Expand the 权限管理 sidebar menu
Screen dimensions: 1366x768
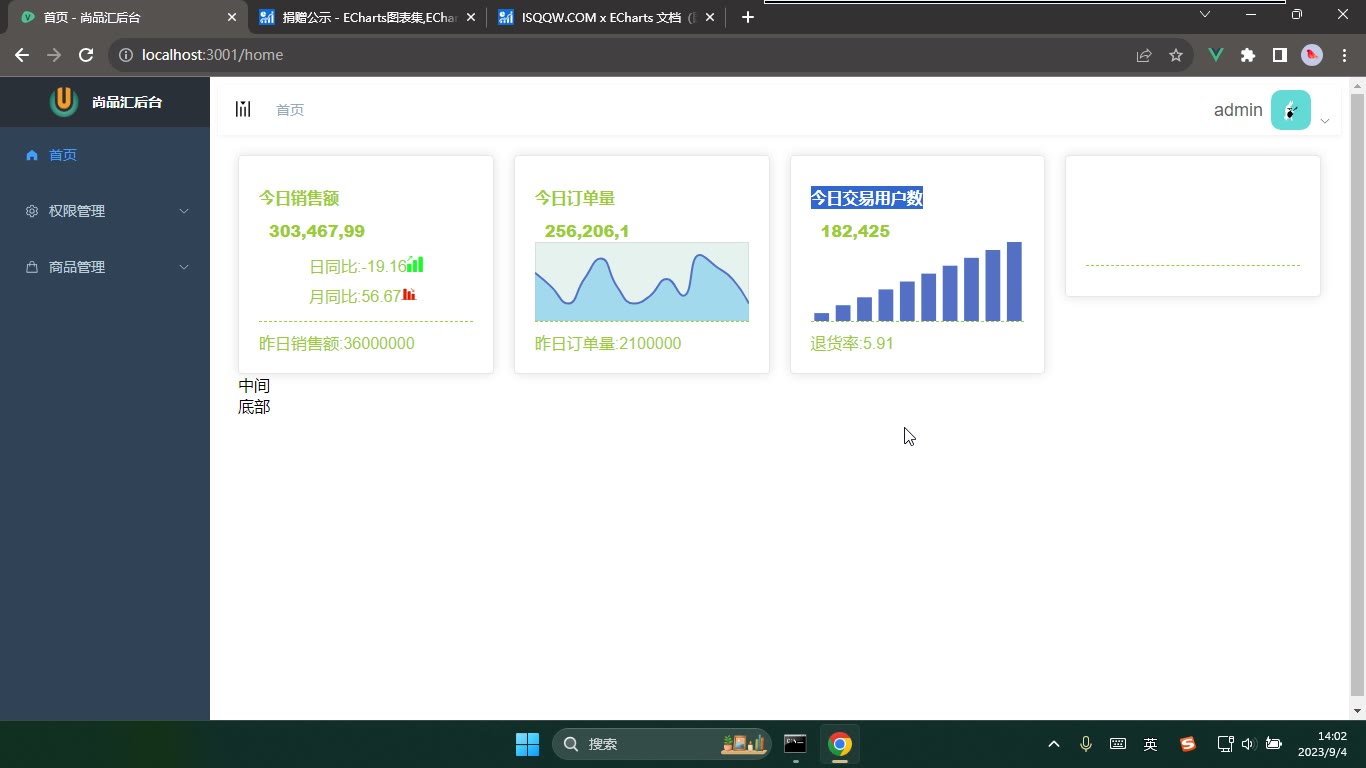point(105,211)
